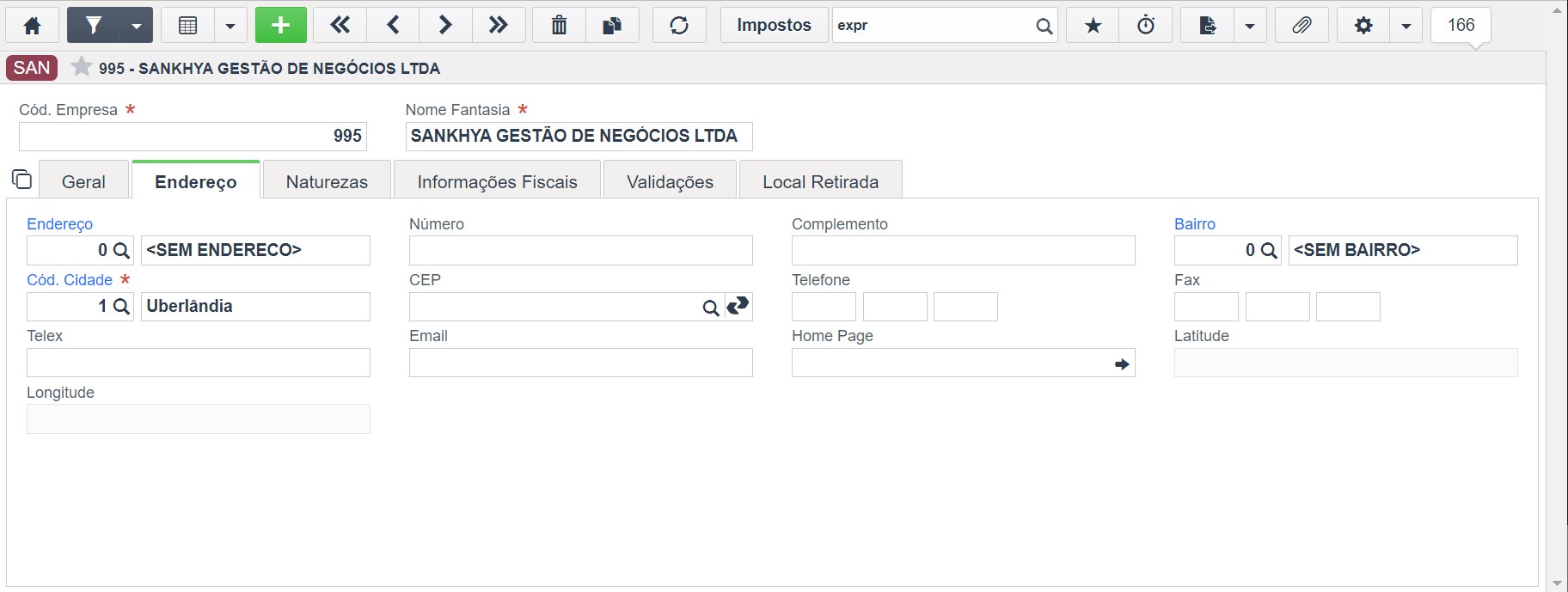The height and width of the screenshot is (592, 1568).
Task: Jump to the first record
Action: pos(340,26)
